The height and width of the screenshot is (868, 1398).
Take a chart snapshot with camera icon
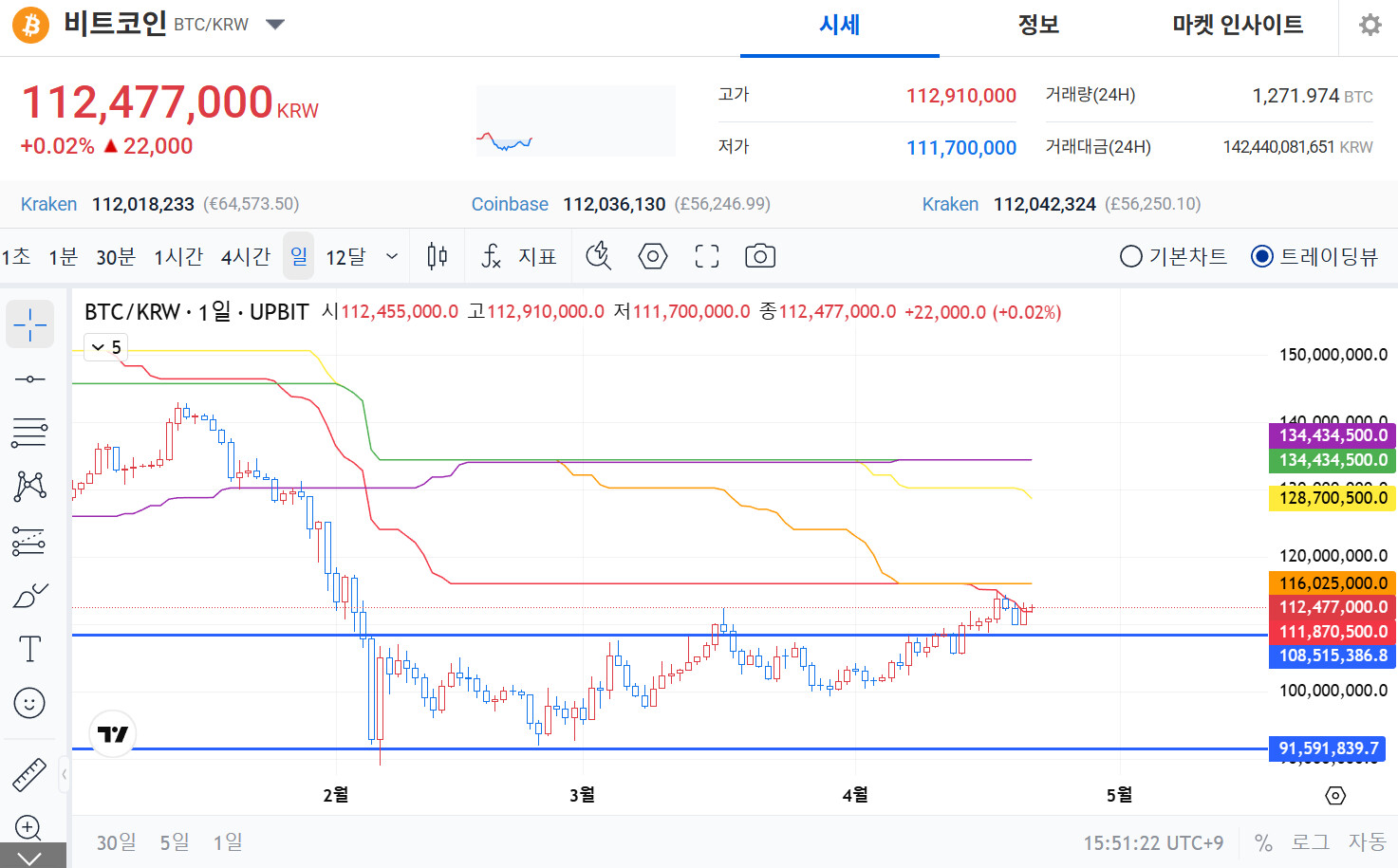(x=760, y=256)
